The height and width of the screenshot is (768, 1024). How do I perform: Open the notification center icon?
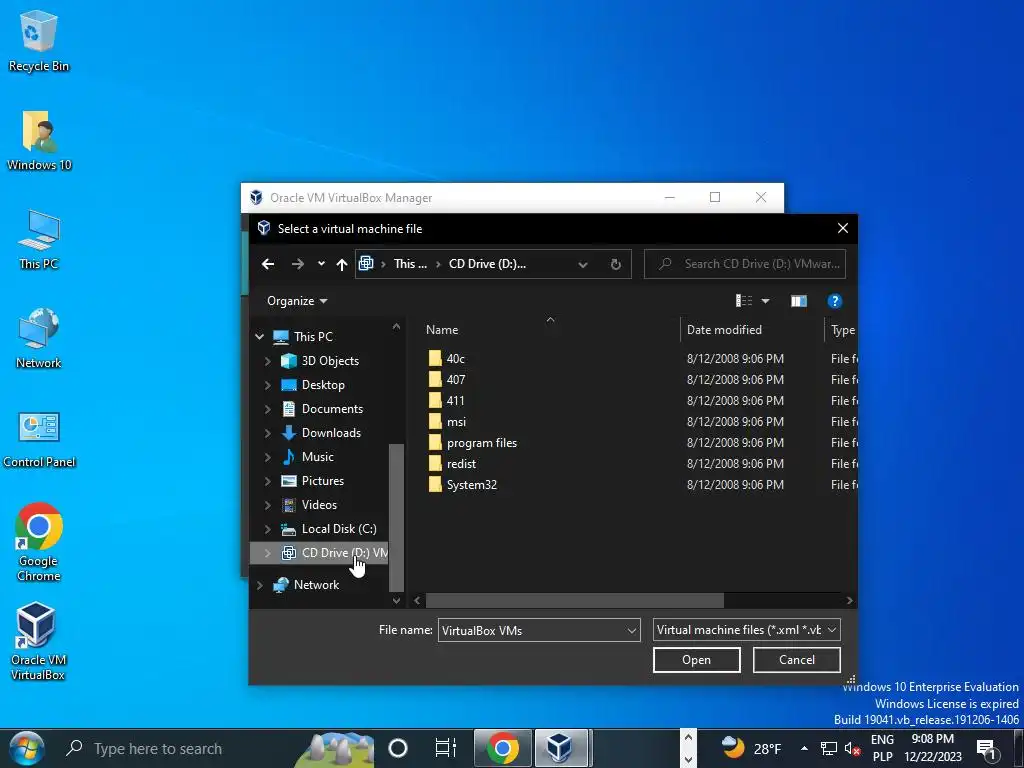click(987, 750)
